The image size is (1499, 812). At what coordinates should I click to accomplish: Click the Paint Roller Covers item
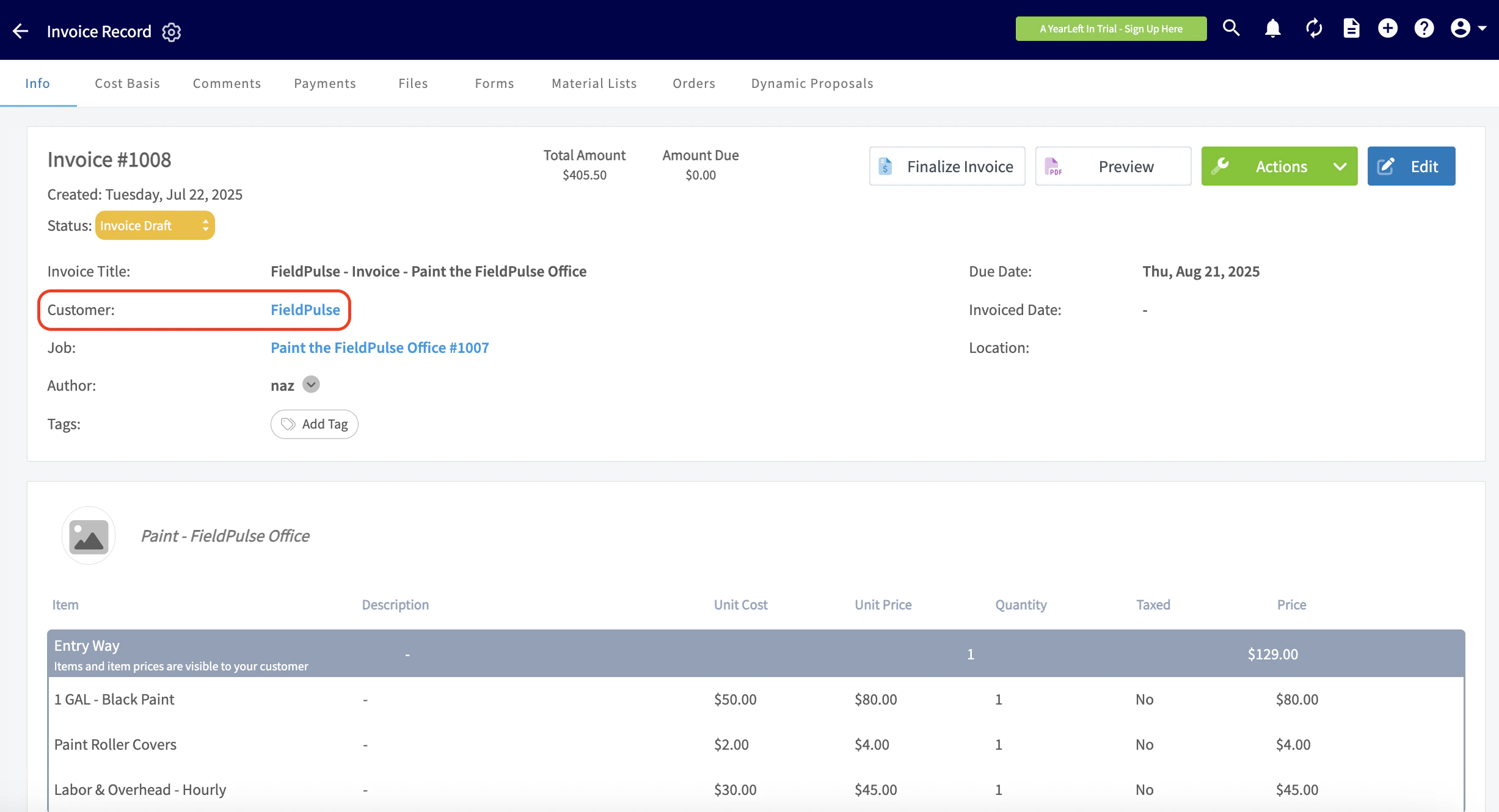click(x=115, y=744)
